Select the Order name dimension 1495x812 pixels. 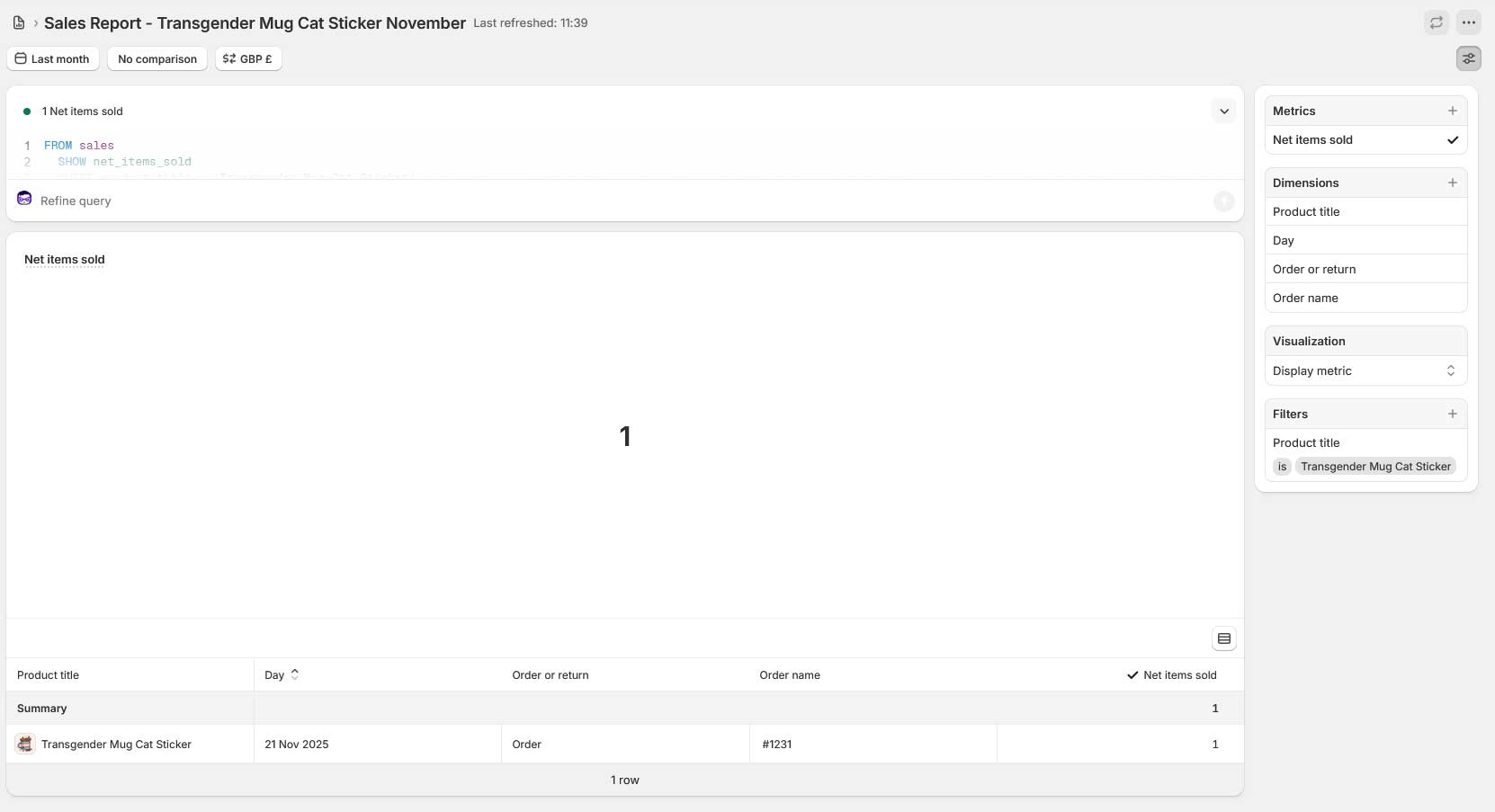(1305, 299)
